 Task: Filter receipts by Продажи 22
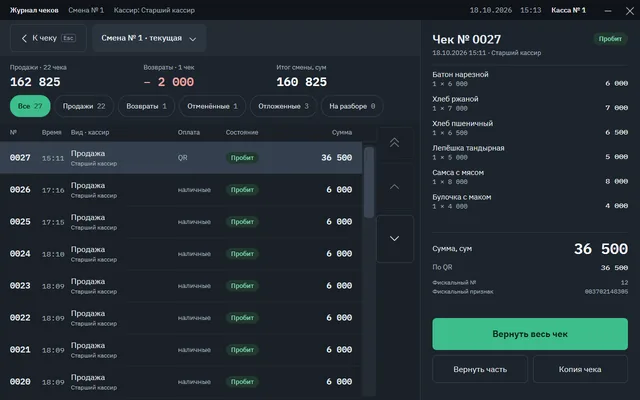coord(84,106)
